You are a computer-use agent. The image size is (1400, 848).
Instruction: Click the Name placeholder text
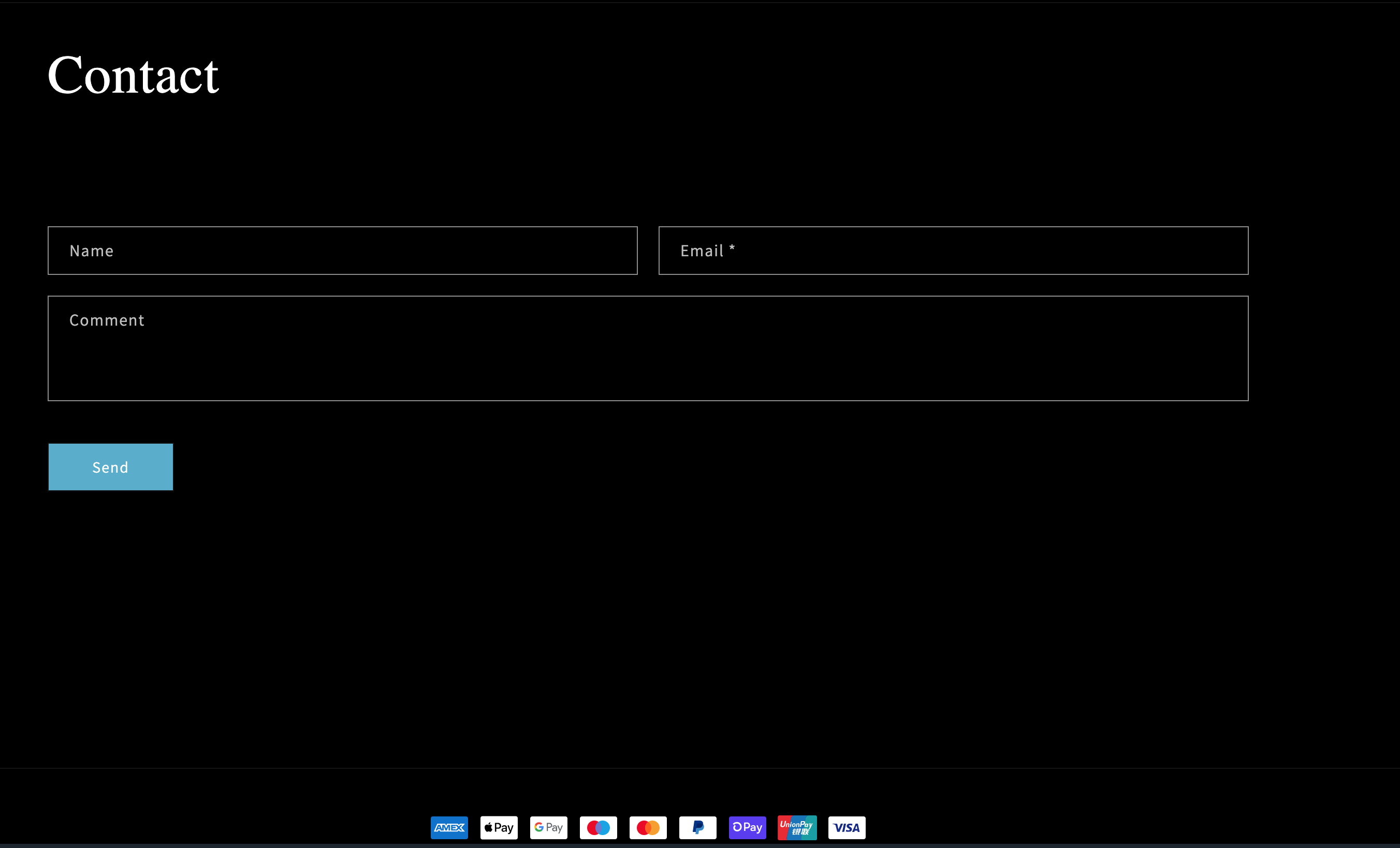(x=92, y=250)
